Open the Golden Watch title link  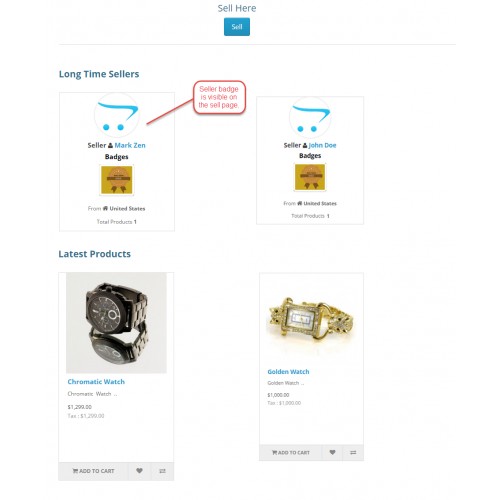[288, 372]
